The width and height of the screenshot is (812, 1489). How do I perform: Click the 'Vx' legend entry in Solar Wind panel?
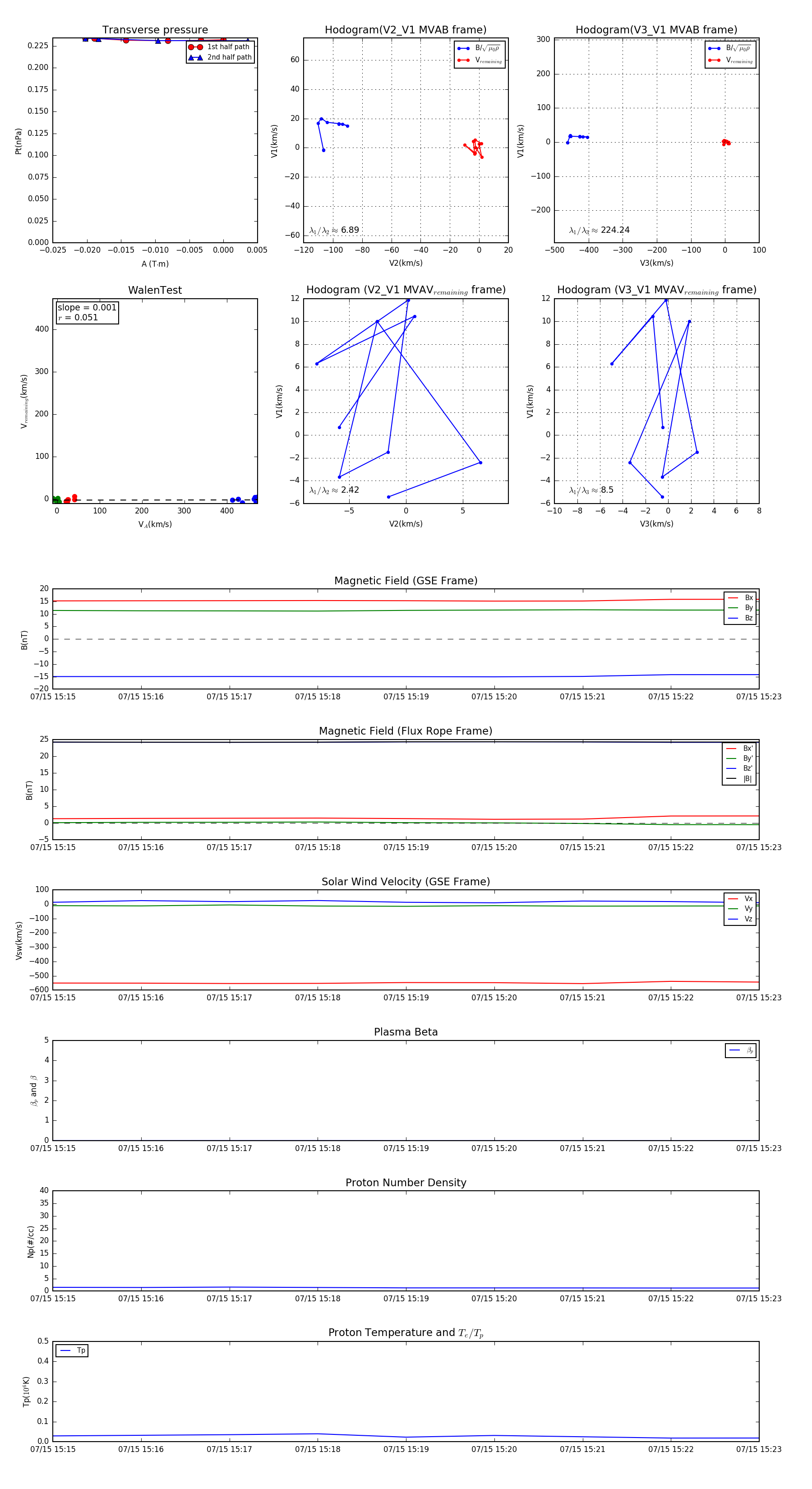(740, 899)
